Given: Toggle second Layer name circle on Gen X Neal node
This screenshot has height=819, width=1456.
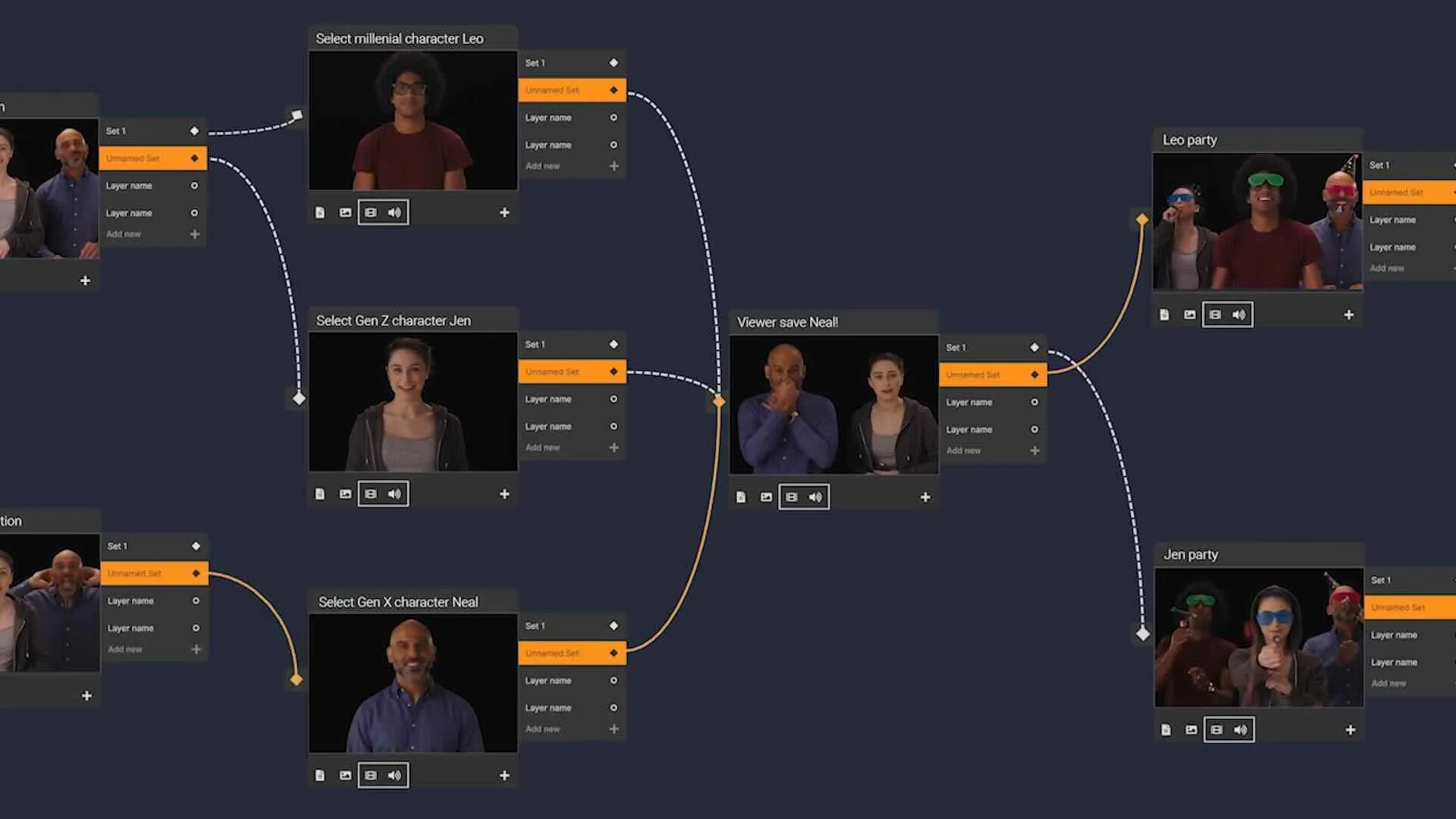Looking at the screenshot, I should coord(613,708).
